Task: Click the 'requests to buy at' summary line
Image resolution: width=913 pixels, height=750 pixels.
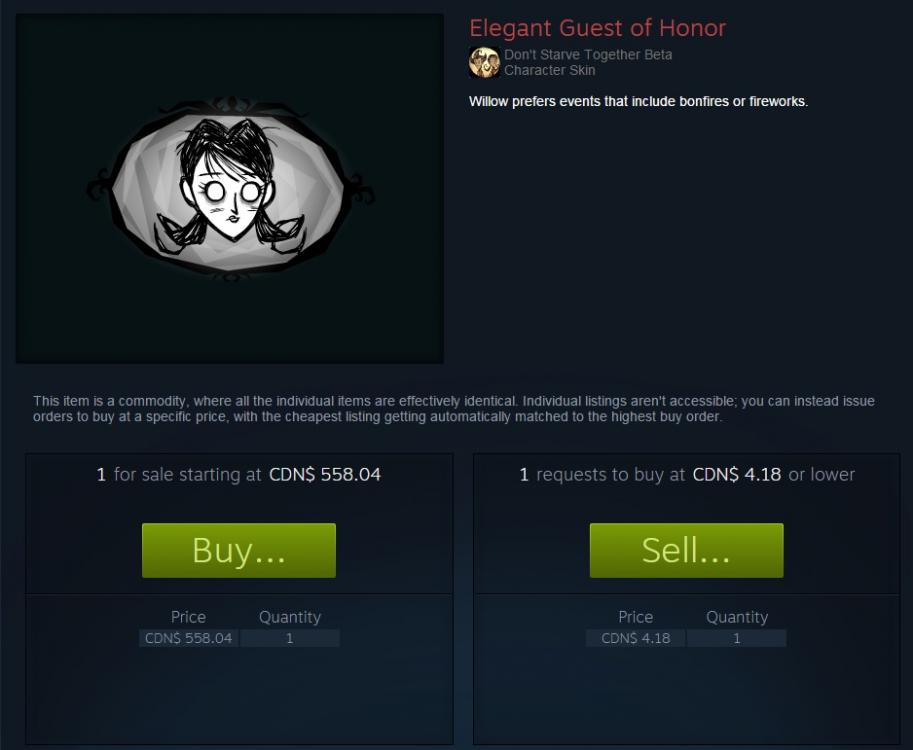Action: click(687, 475)
